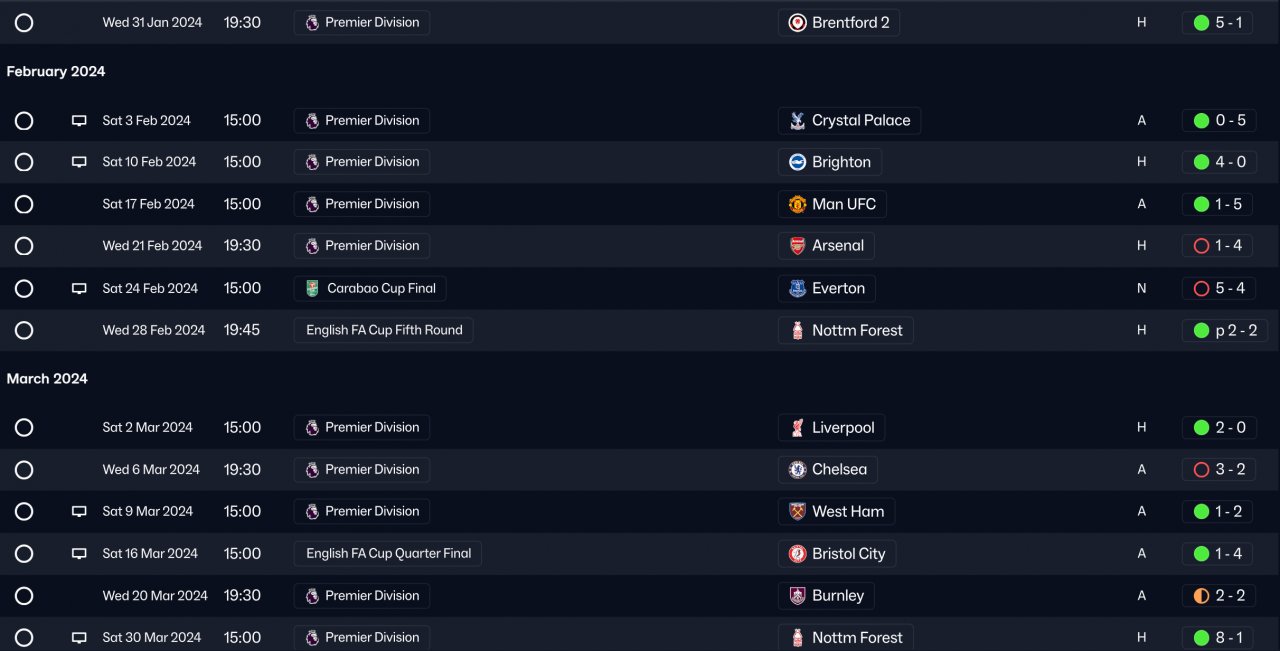Viewport: 1280px width, 651px height.
Task: Open the Brighton team link
Action: click(x=830, y=162)
